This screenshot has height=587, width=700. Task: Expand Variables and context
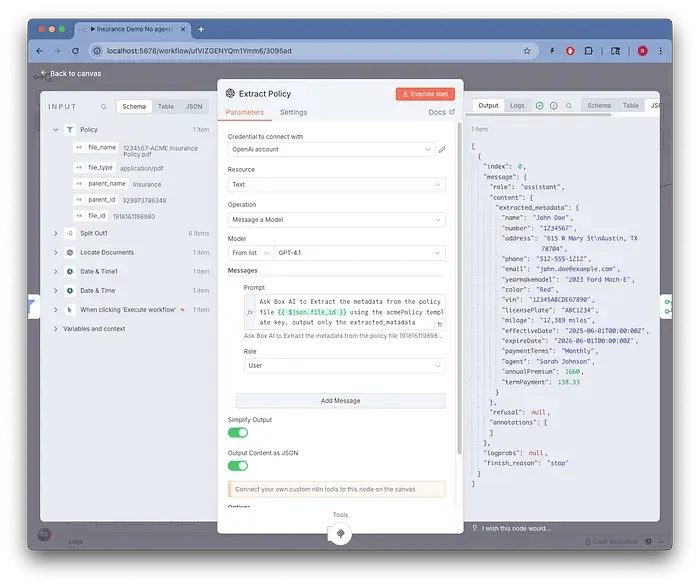[56, 329]
